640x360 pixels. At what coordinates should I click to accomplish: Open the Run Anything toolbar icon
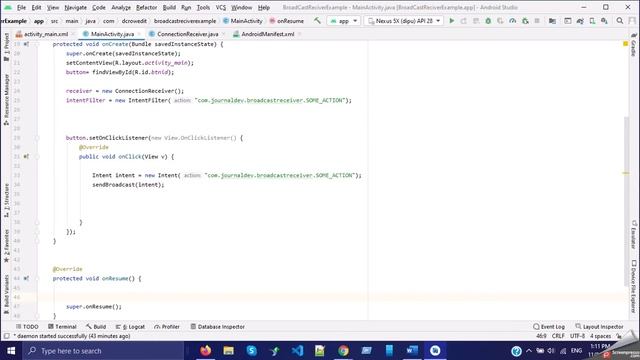[568, 20]
